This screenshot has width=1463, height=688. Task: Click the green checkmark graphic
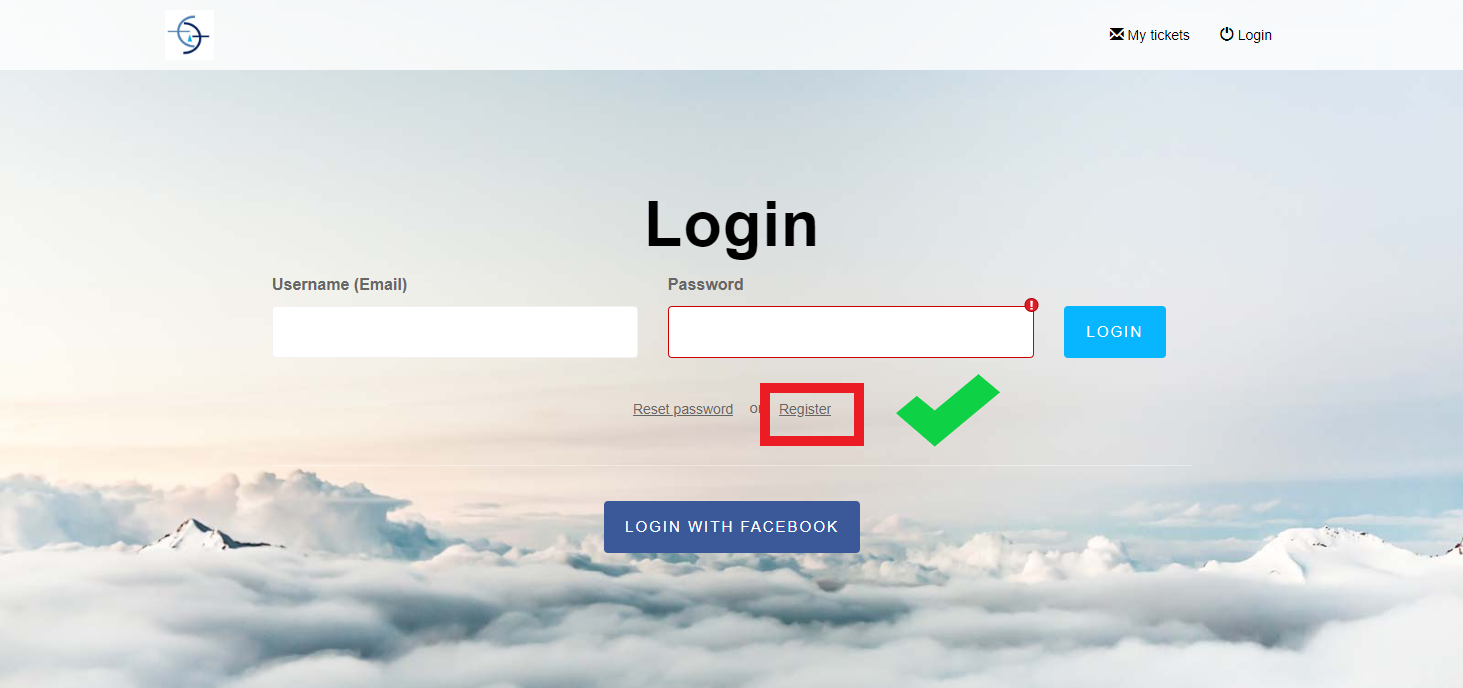tap(947, 410)
